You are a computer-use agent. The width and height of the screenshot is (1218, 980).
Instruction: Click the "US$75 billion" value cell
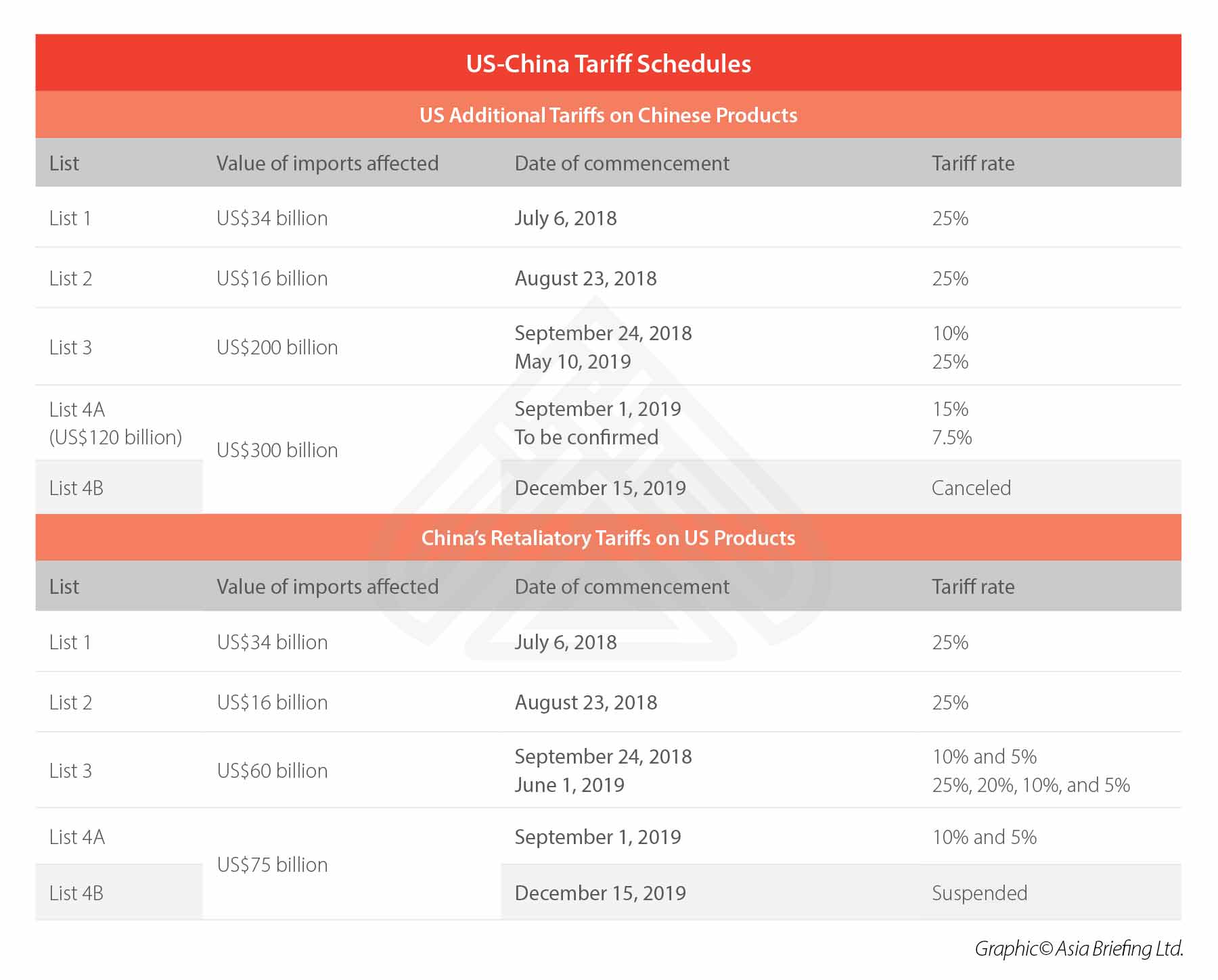point(272,864)
